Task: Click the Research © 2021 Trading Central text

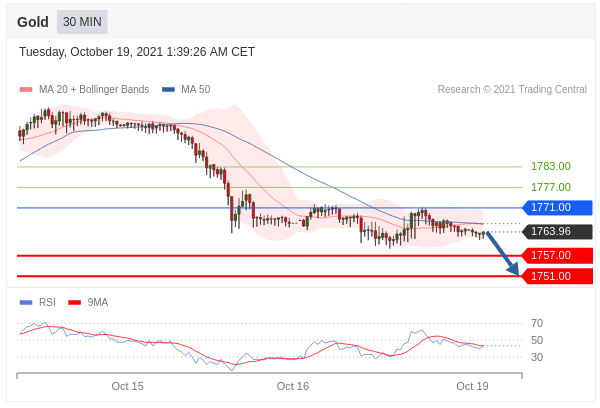Action: coord(512,90)
